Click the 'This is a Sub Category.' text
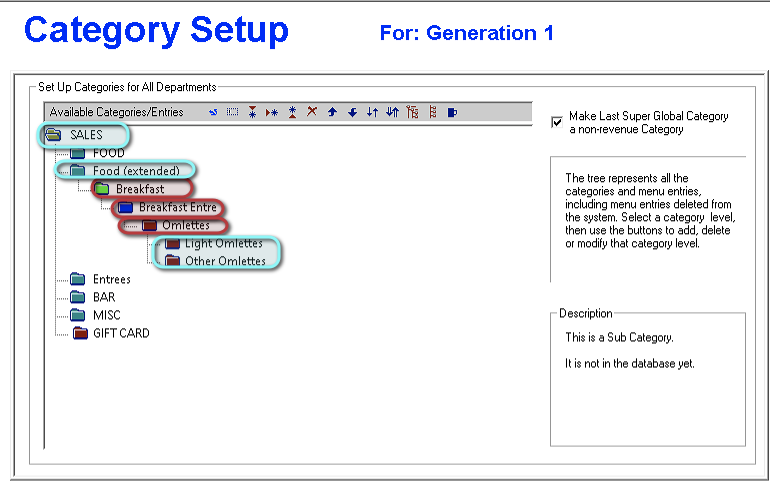 point(619,338)
